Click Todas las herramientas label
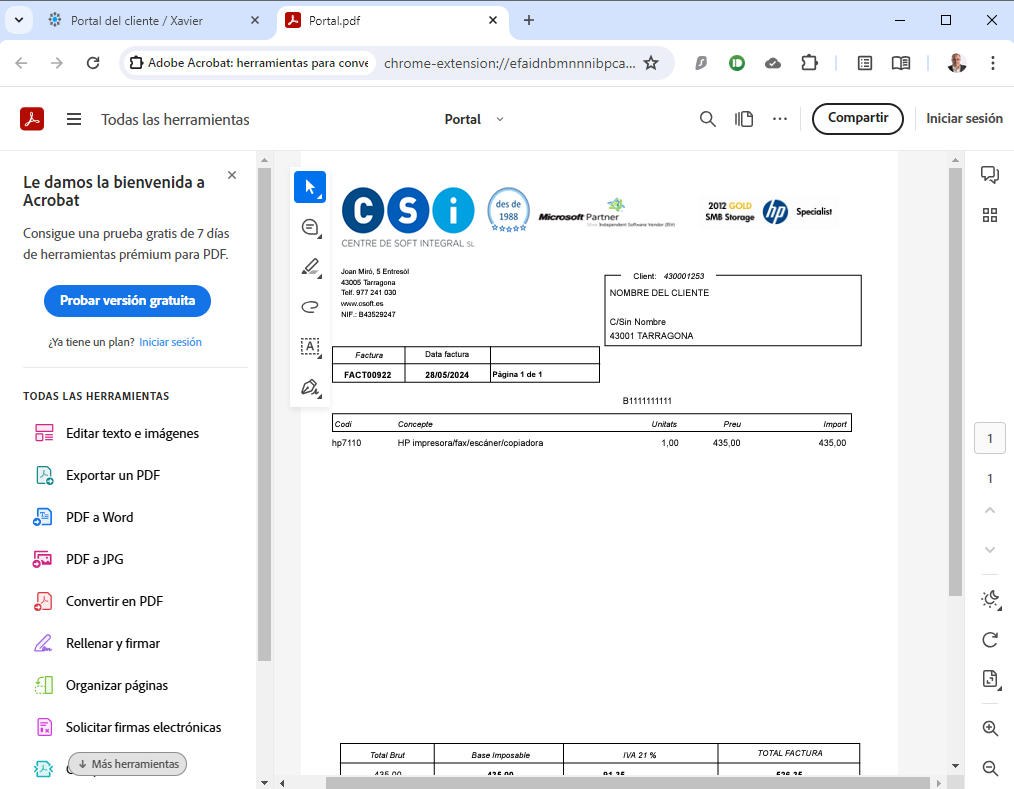 [x=175, y=120]
